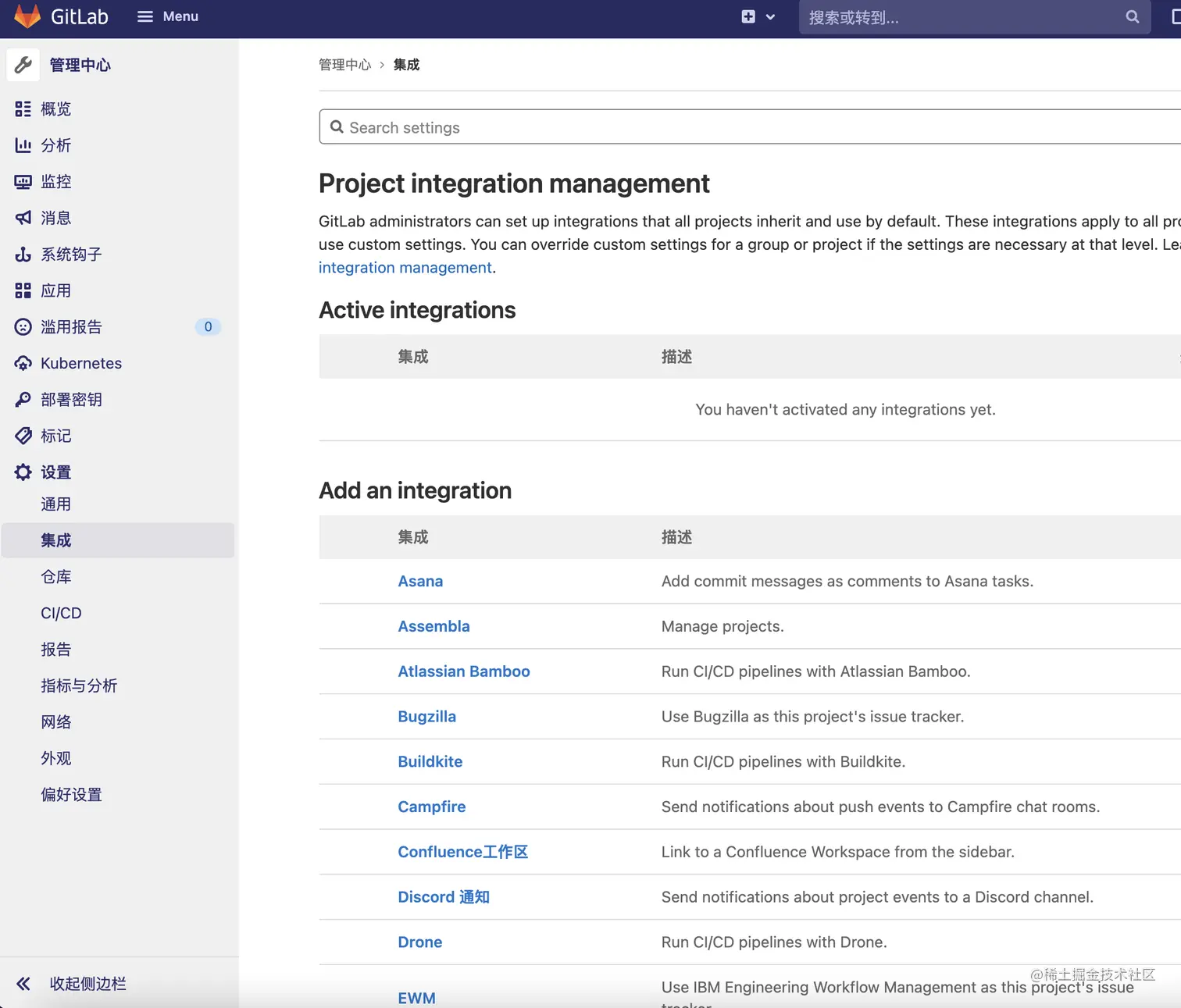Click the abuse reports count badge 0
The height and width of the screenshot is (1008, 1181).
tap(208, 326)
